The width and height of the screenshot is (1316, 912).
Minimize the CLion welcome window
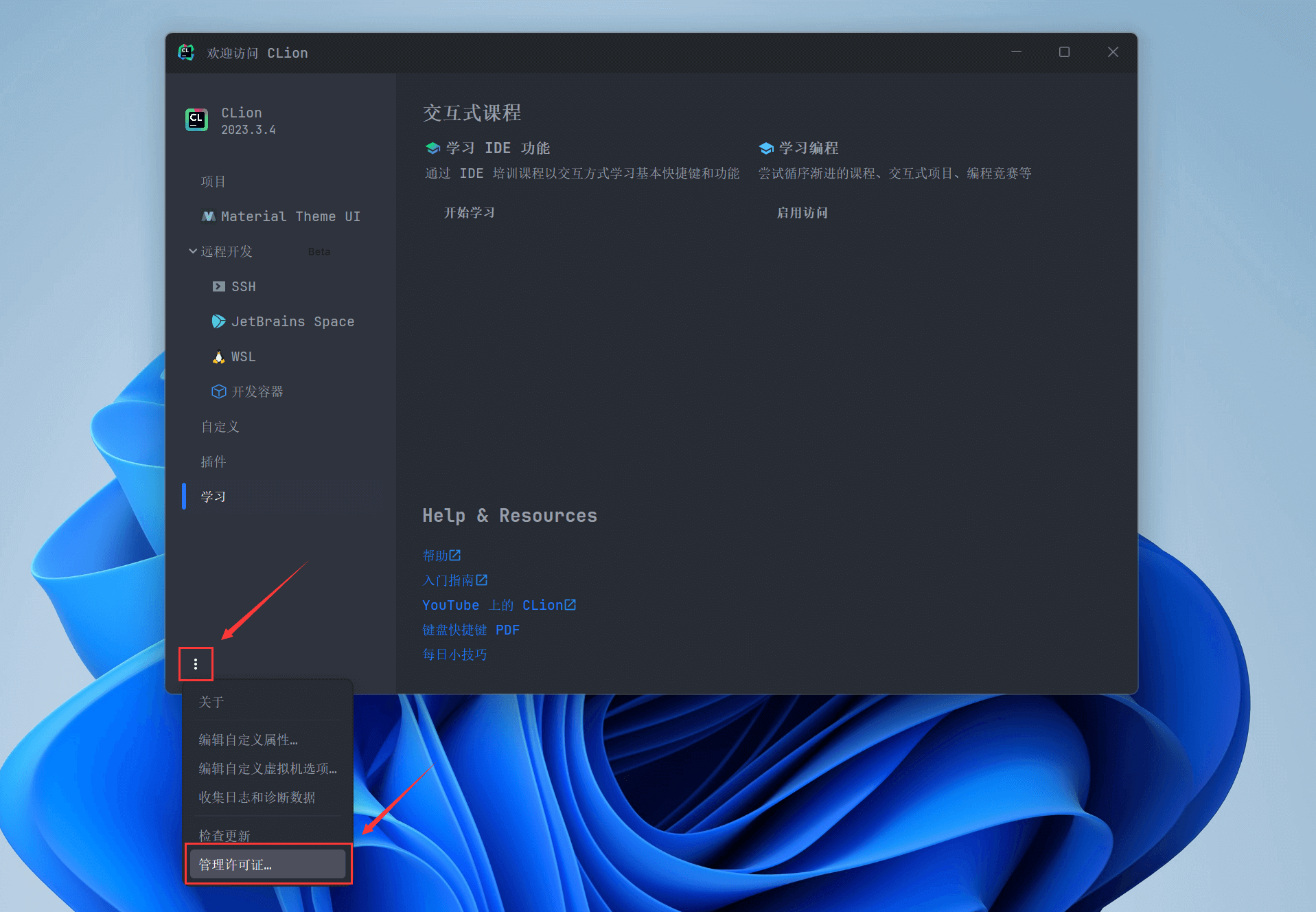coord(1016,52)
